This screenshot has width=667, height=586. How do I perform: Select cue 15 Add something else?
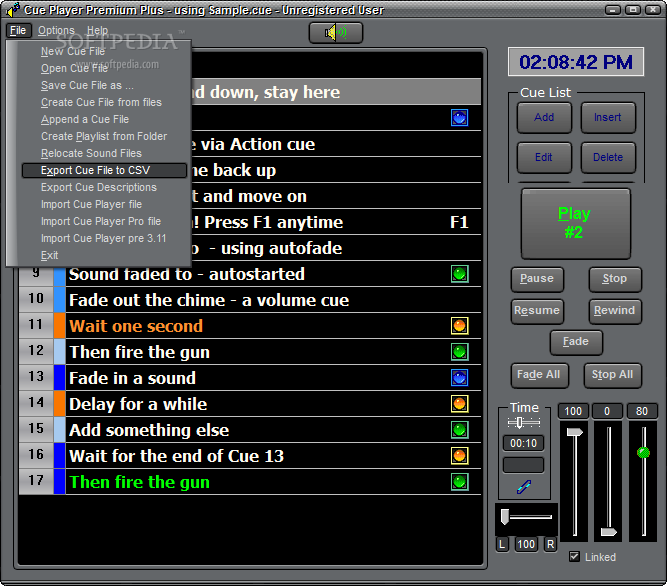(250, 430)
